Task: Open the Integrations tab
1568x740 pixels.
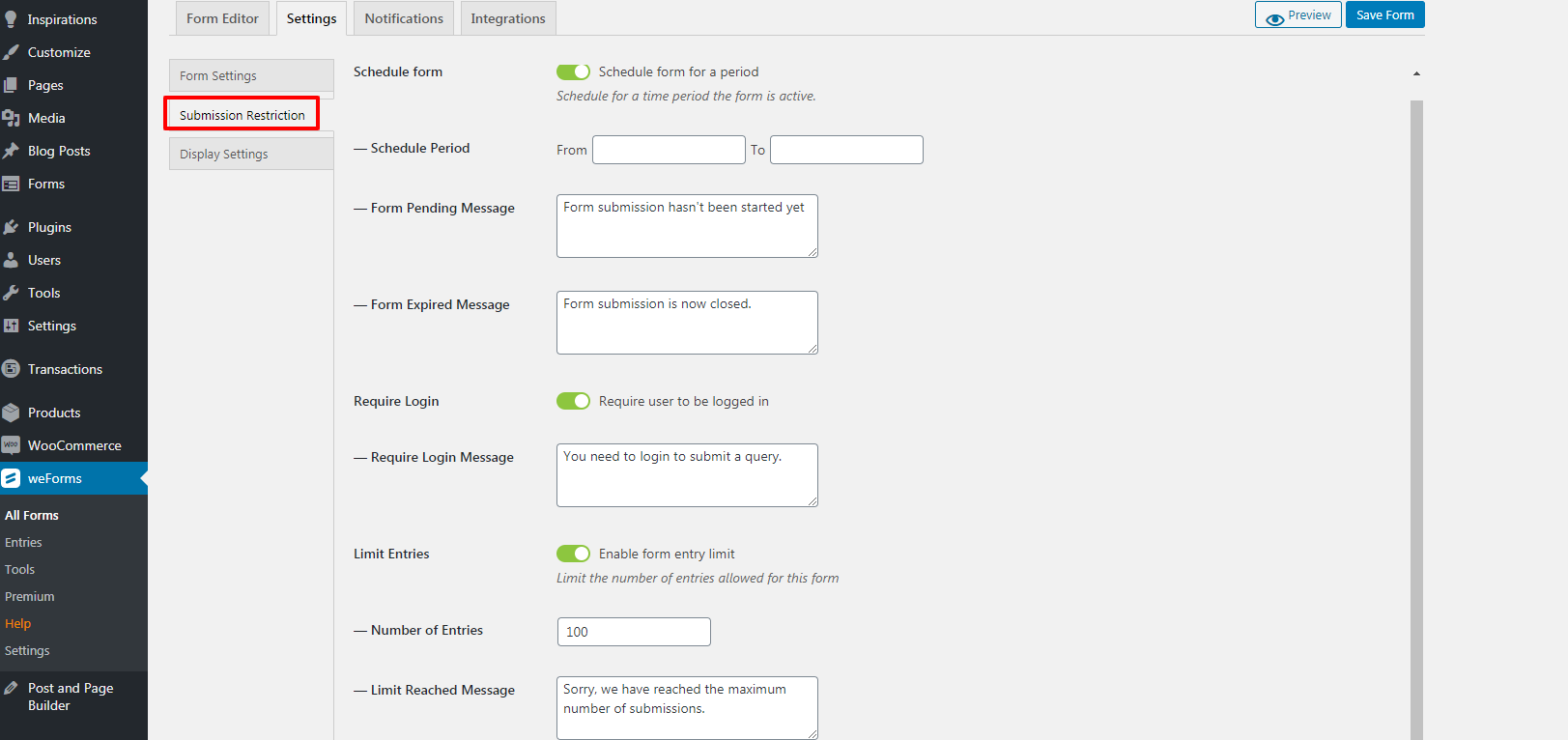Action: tap(508, 18)
